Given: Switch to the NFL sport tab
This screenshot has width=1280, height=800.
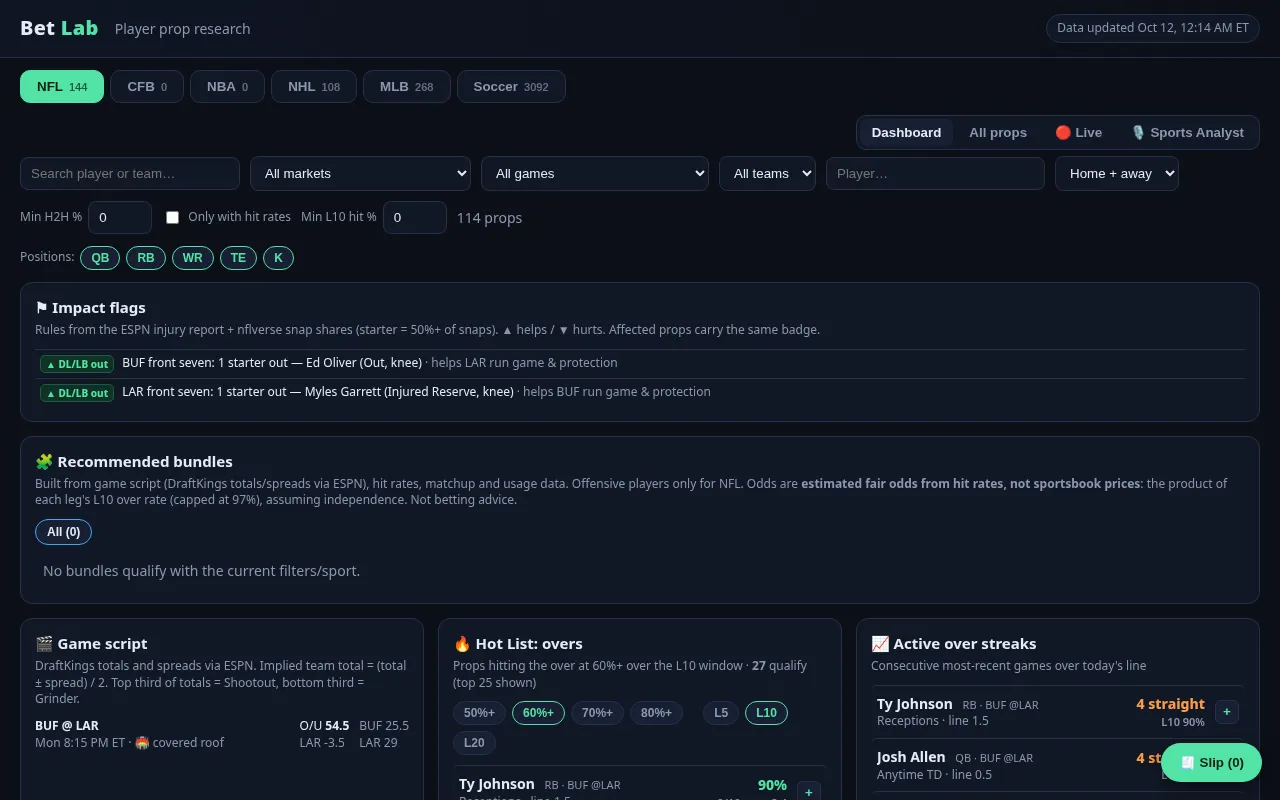Looking at the screenshot, I should [x=62, y=86].
